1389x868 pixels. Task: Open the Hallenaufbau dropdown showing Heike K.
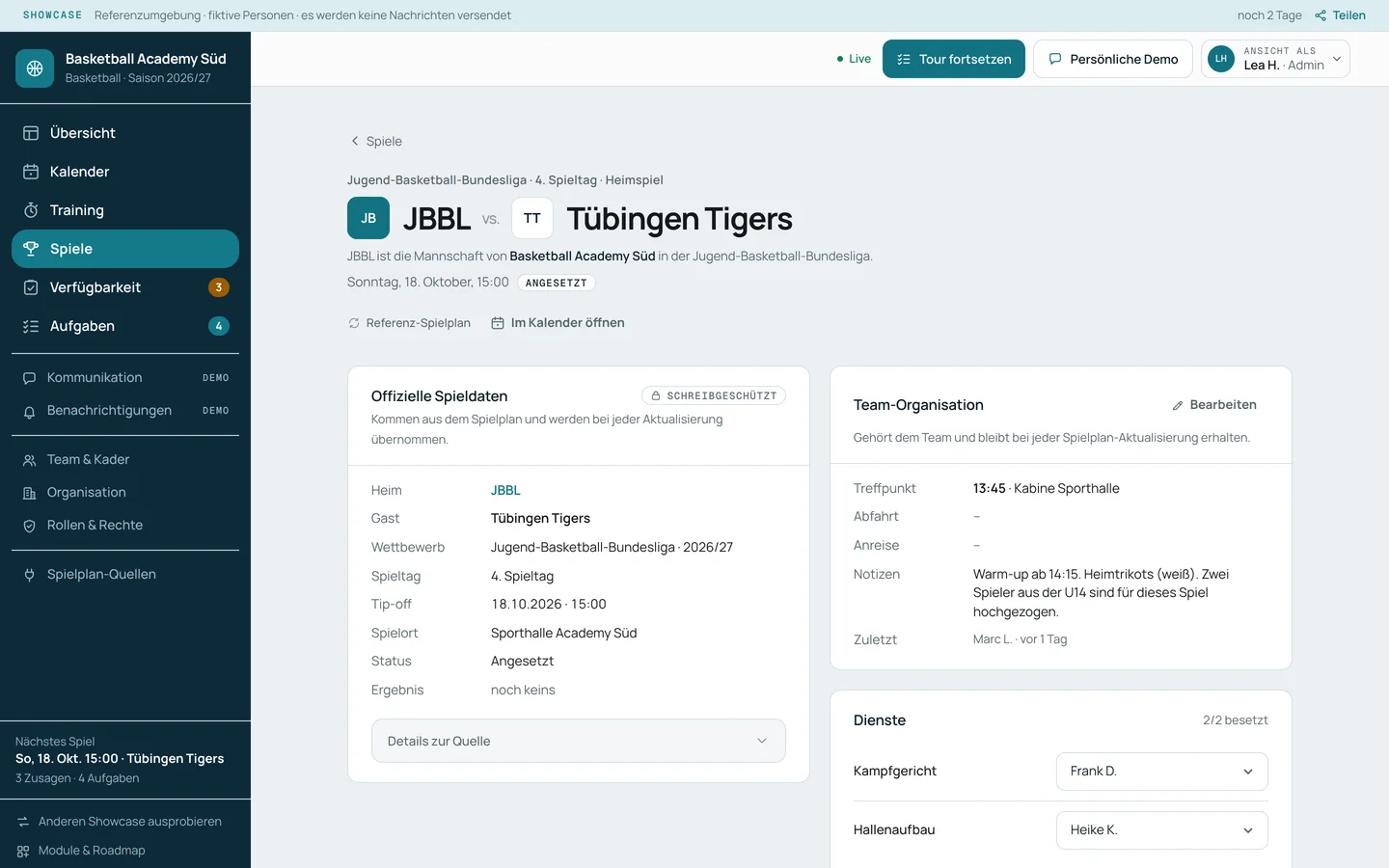click(1162, 830)
